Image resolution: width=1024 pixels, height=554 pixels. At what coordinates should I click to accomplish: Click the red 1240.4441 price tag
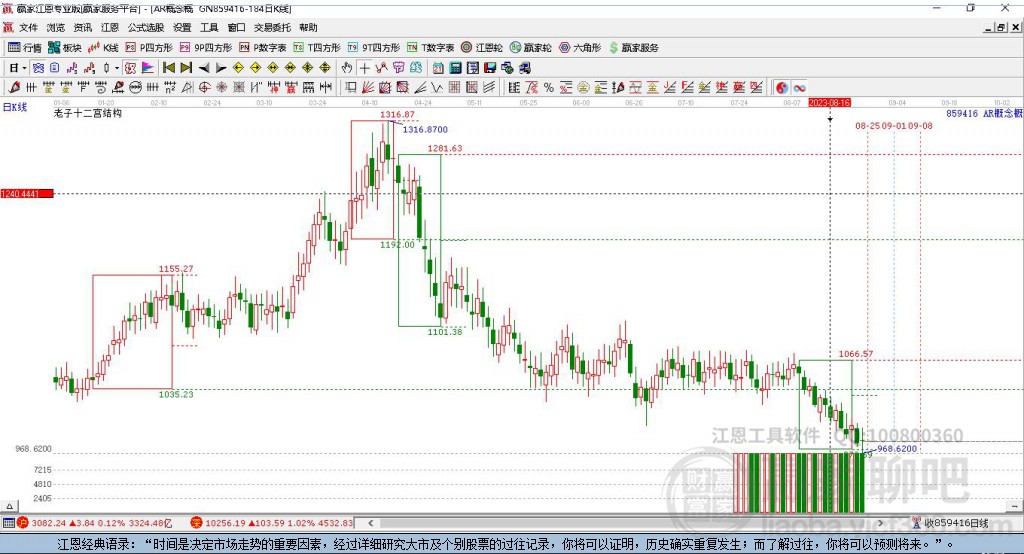point(27,194)
